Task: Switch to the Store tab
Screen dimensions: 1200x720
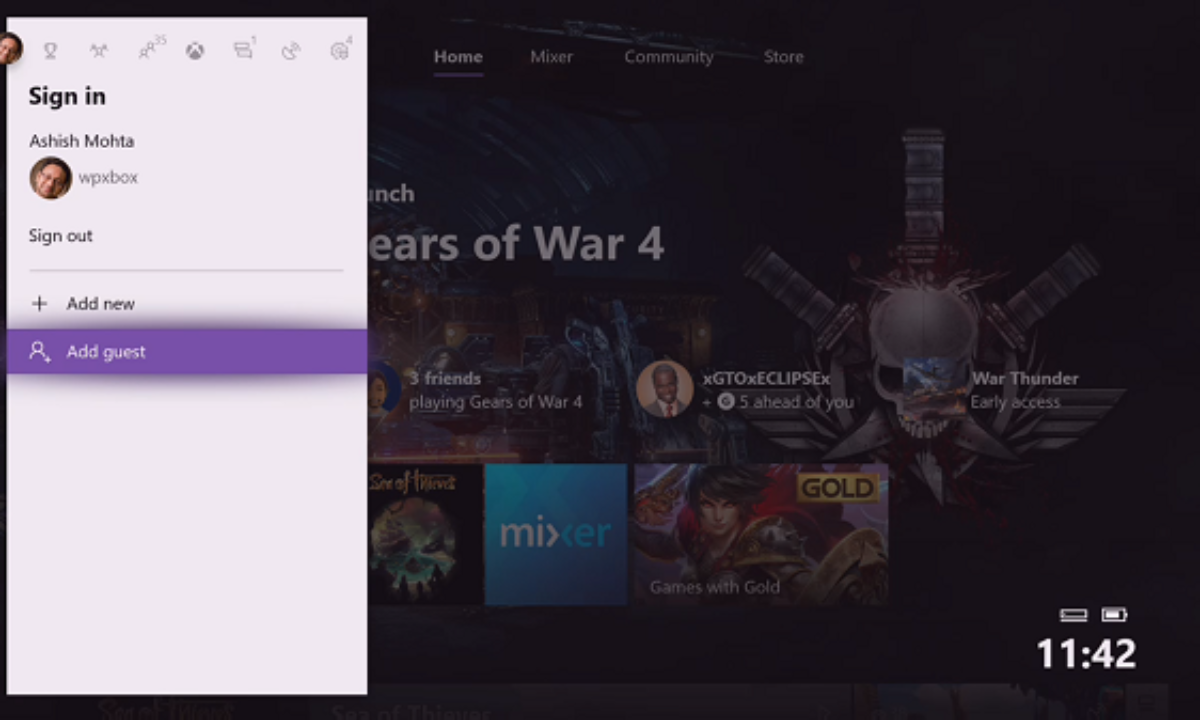Action: coord(783,57)
